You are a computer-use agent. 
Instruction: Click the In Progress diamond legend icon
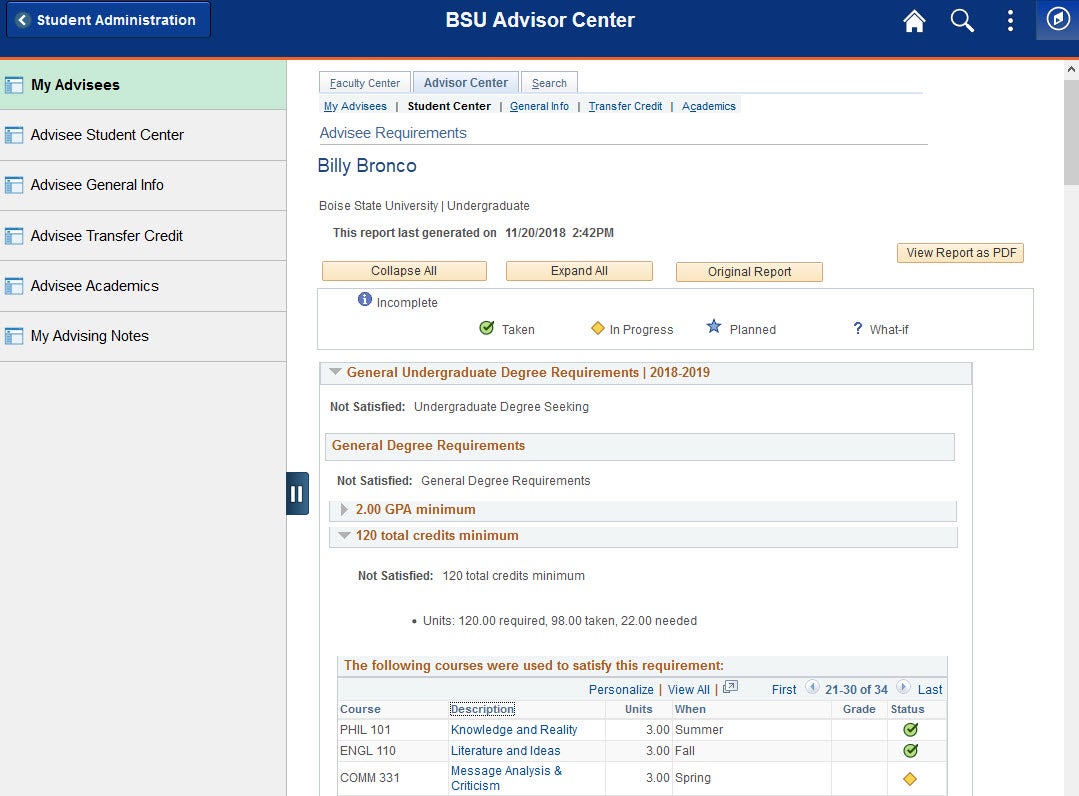click(x=597, y=328)
